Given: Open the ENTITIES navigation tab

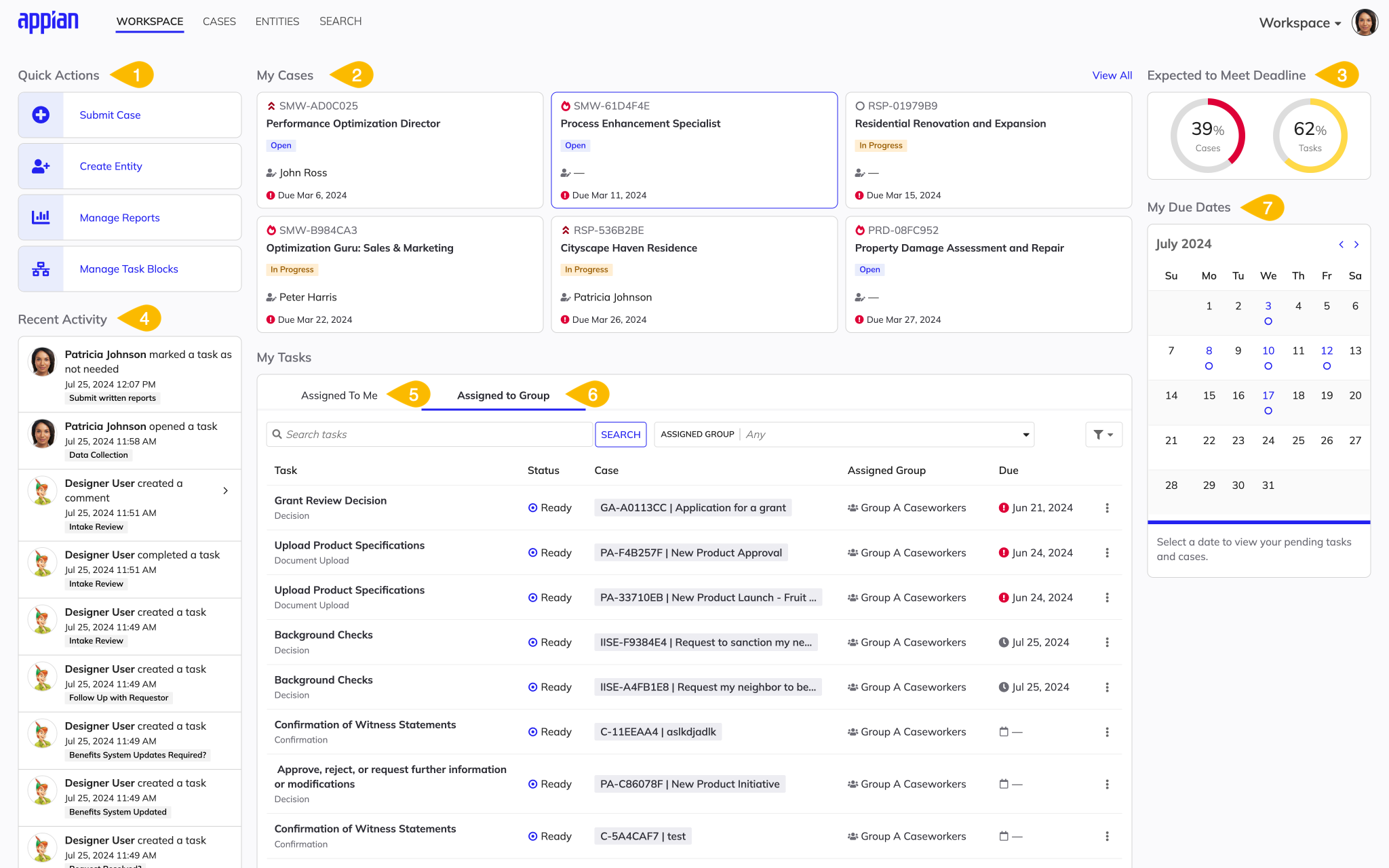Looking at the screenshot, I should [x=277, y=22].
